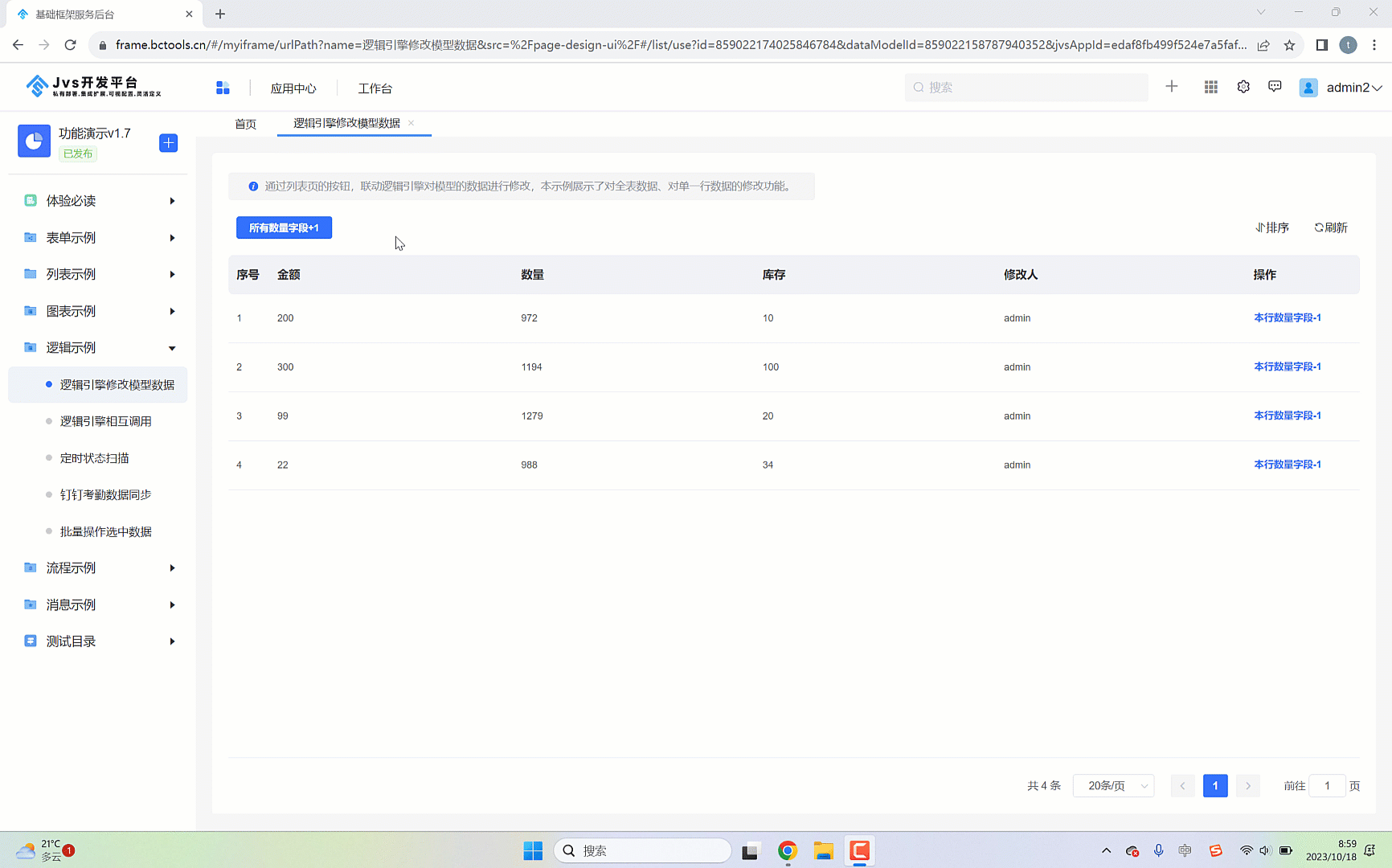Viewport: 1392px width, 868px height.
Task: Reload the page with browser refresh icon
Action: pyautogui.click(x=71, y=45)
